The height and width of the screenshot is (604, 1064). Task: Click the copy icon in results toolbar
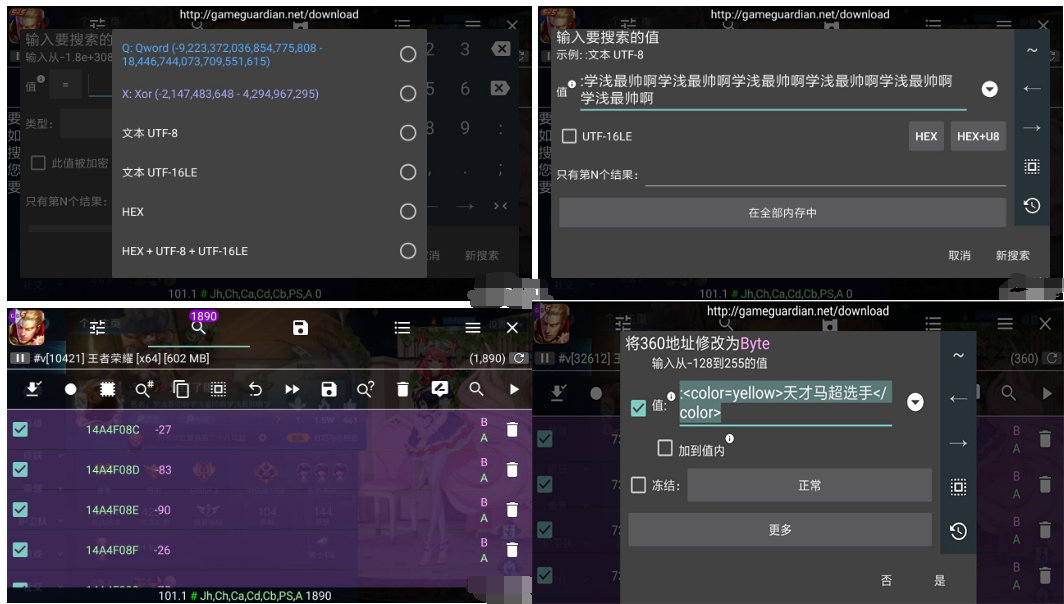181,389
